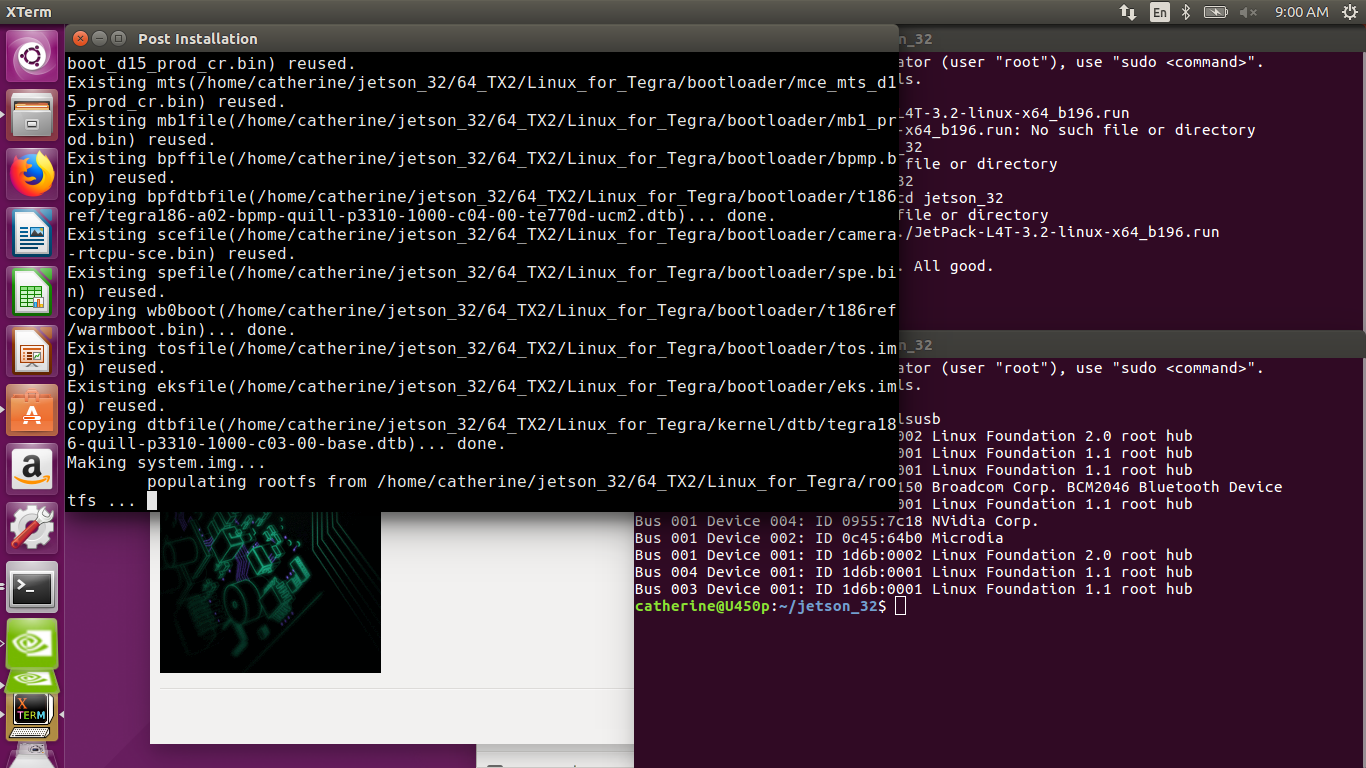Screen dimensions: 1366x768
Task: Click the muted volume speaker indicator
Action: 1248,12
